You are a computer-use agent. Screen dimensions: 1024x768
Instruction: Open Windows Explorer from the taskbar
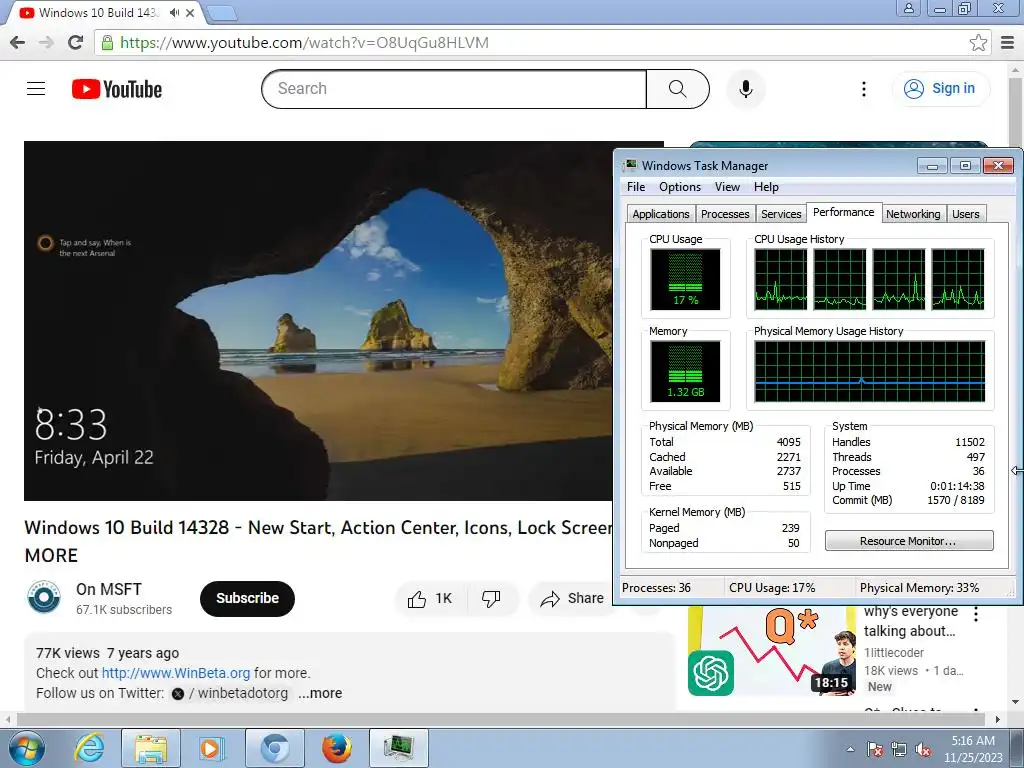[x=151, y=748]
